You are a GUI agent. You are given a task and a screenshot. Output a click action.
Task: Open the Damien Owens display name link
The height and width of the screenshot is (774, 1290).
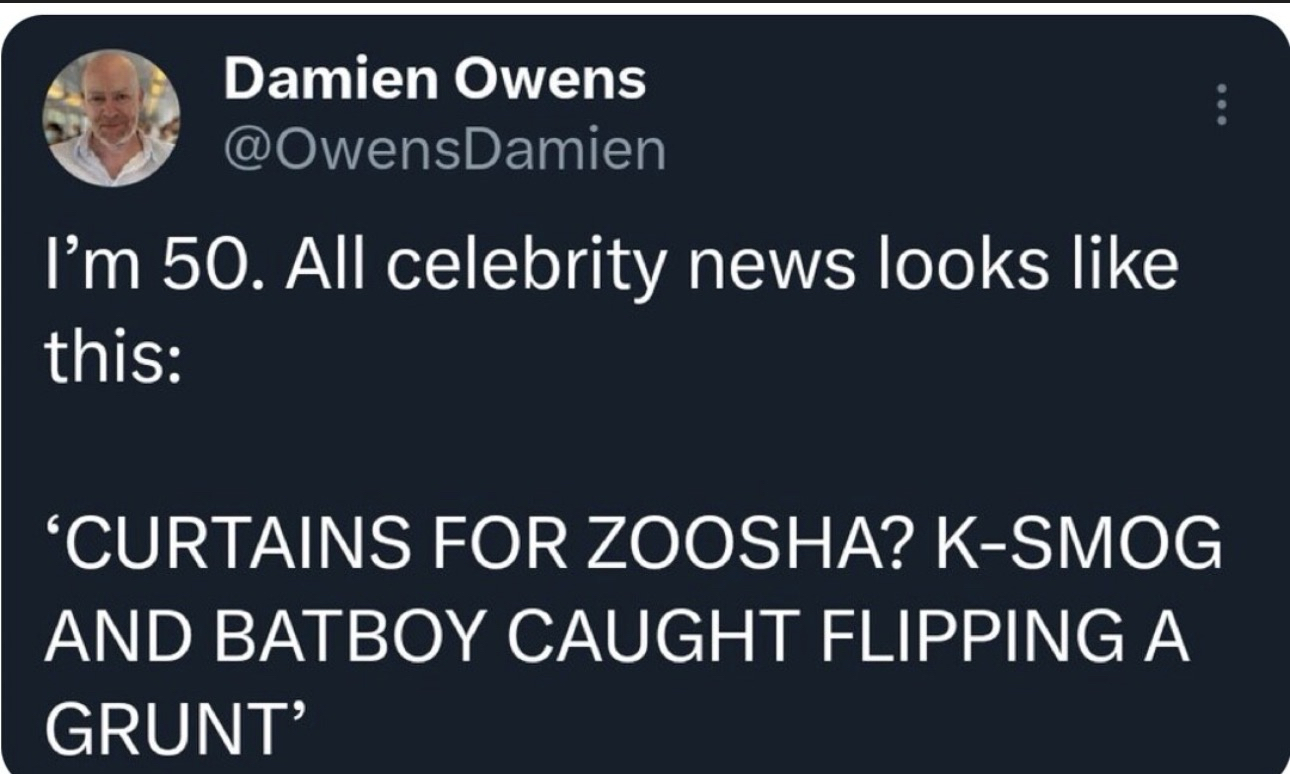[x=435, y=79]
